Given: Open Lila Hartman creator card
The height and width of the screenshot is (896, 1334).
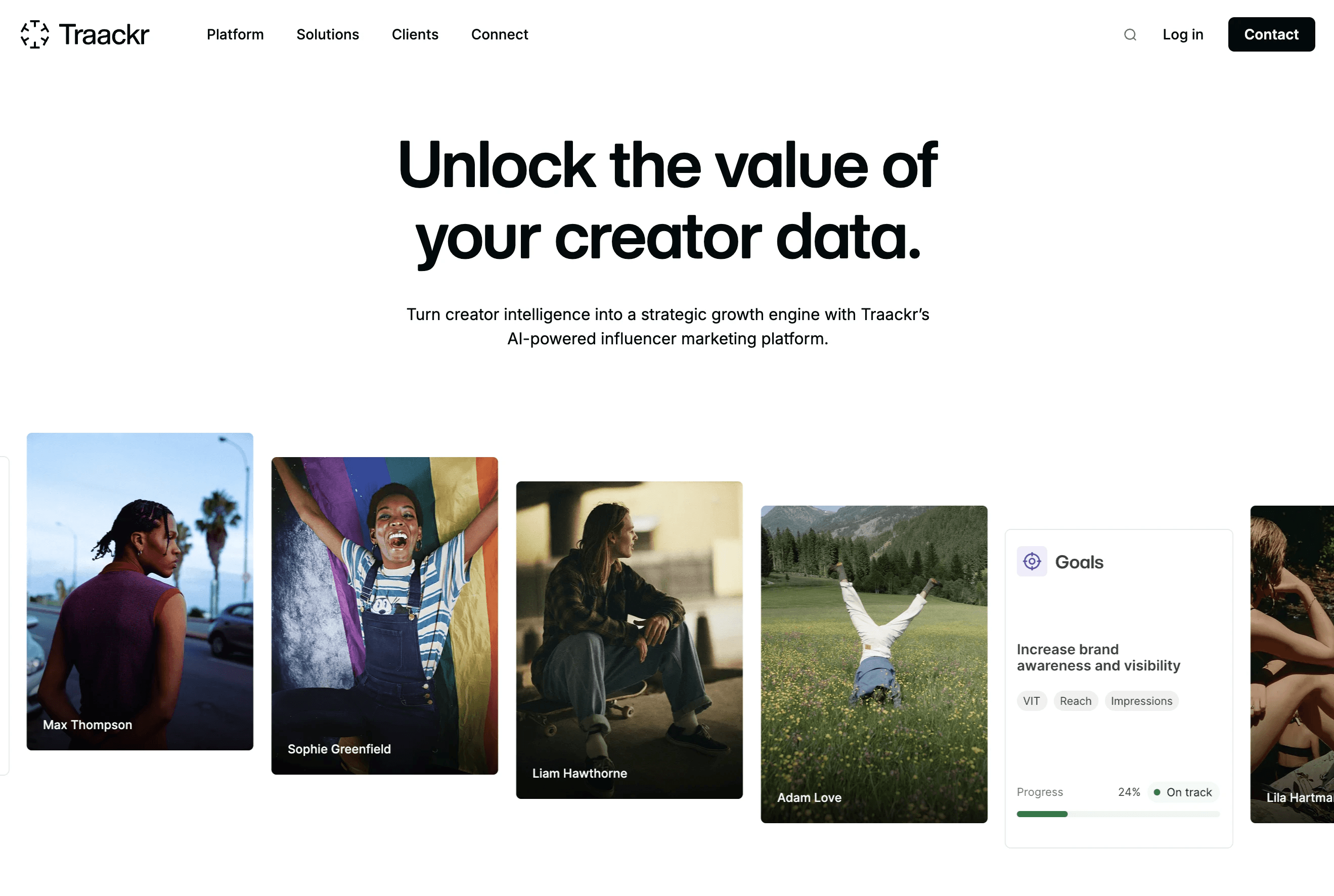Looking at the screenshot, I should coord(1293,664).
